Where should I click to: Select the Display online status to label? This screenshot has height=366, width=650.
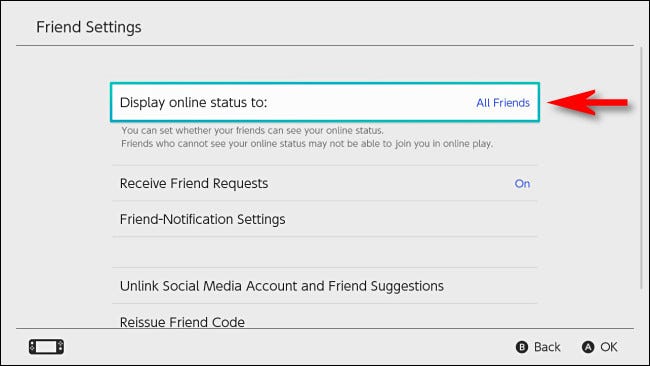click(193, 102)
